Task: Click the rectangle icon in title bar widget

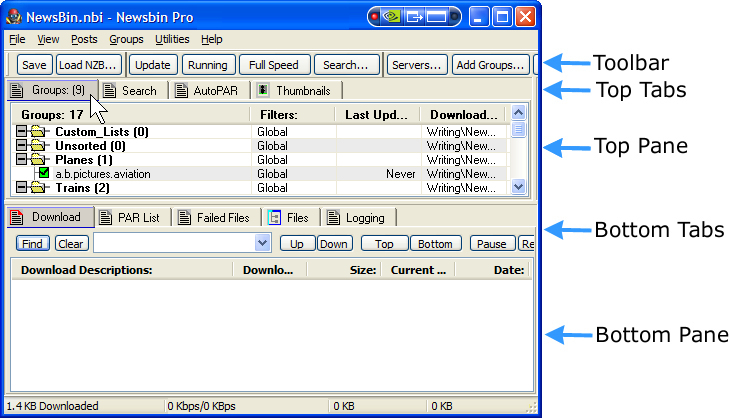Action: (436, 17)
